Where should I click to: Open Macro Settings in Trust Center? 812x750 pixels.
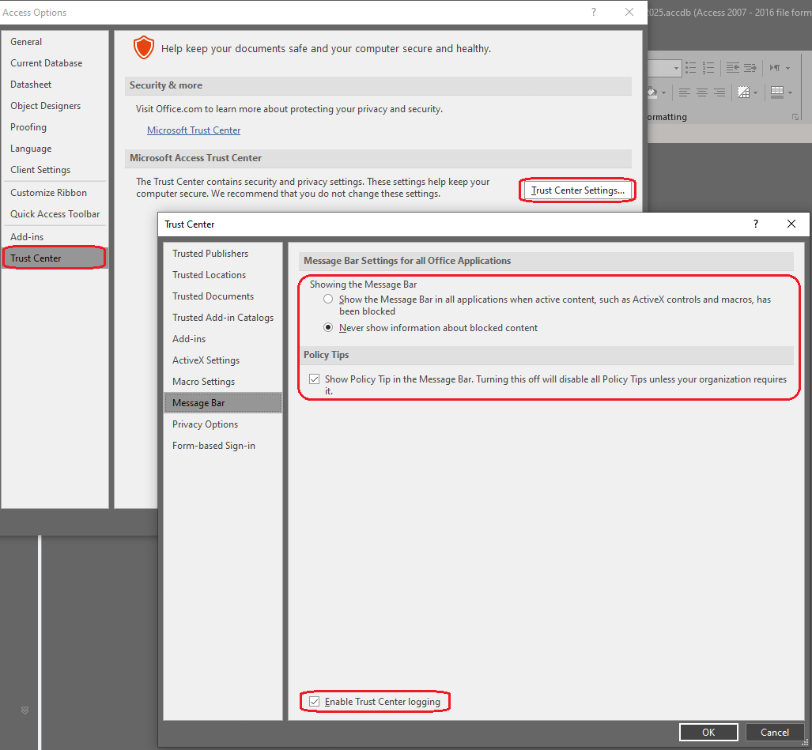click(x=223, y=381)
